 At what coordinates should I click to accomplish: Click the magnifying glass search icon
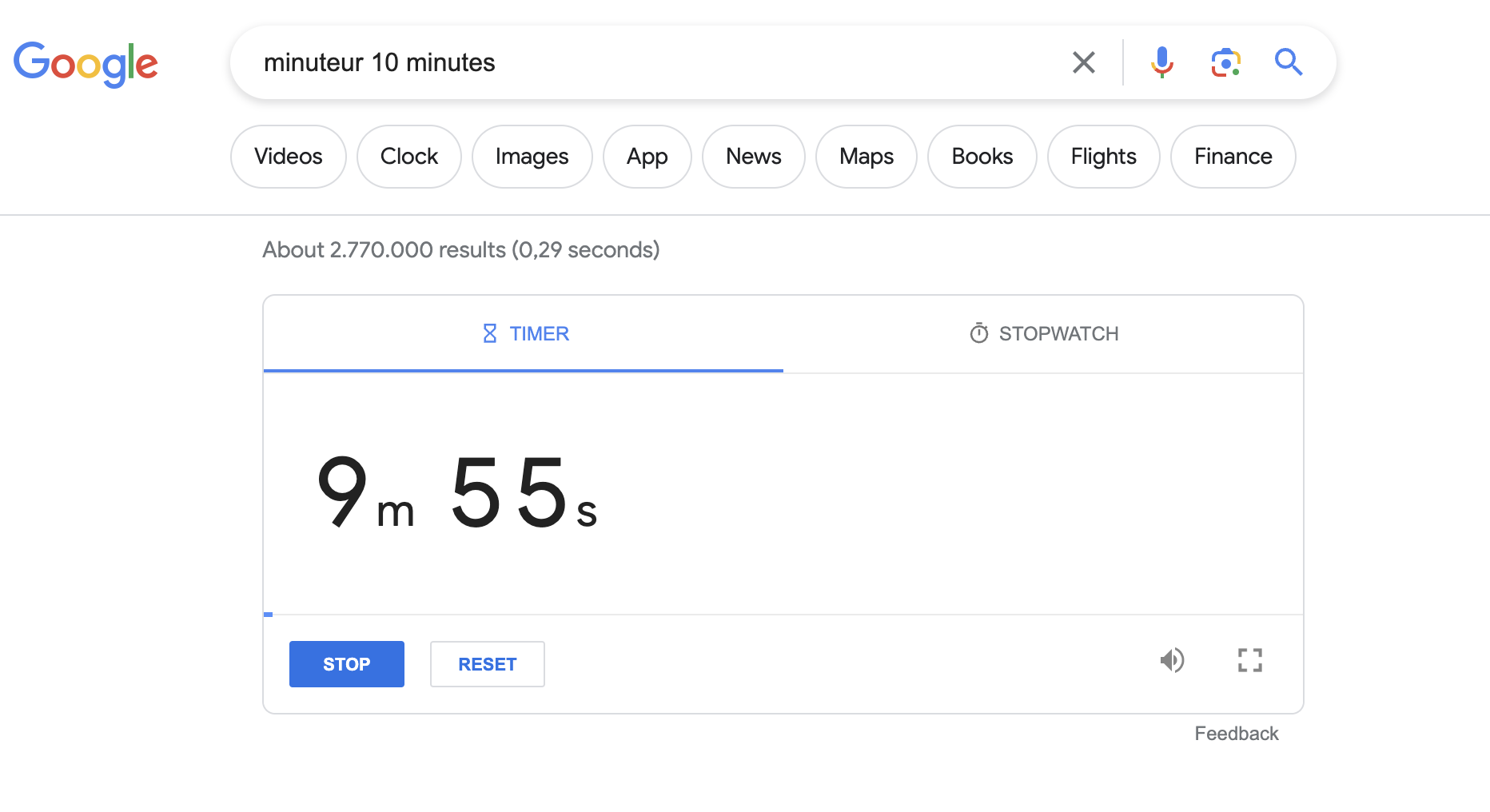click(1288, 62)
